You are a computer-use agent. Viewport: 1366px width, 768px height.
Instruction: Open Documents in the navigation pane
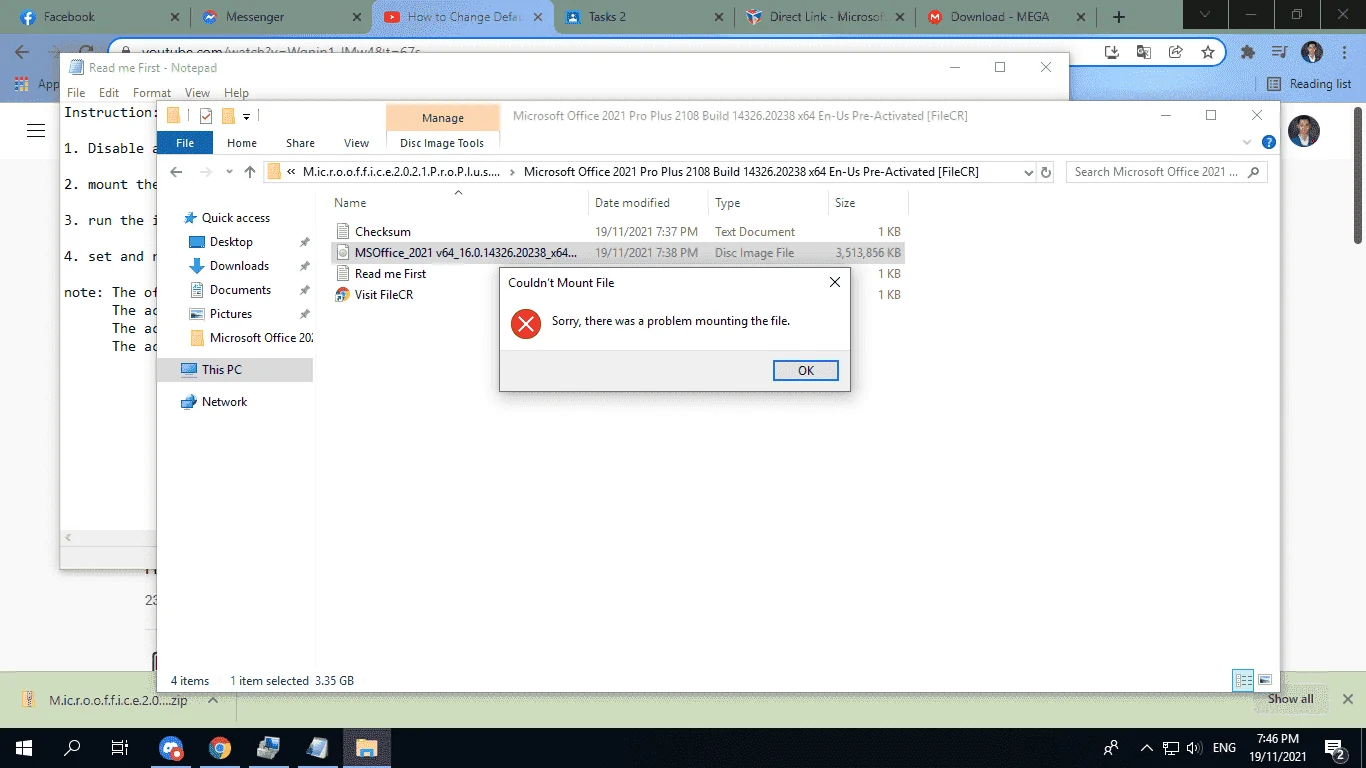coord(240,290)
